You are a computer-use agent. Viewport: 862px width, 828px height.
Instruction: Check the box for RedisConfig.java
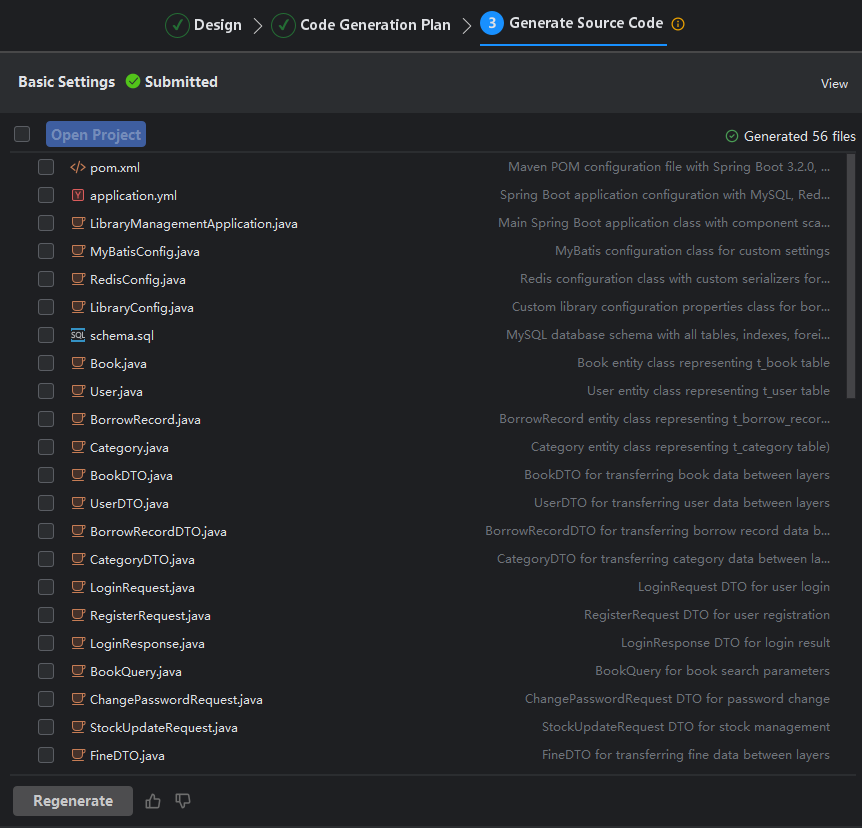tap(46, 279)
